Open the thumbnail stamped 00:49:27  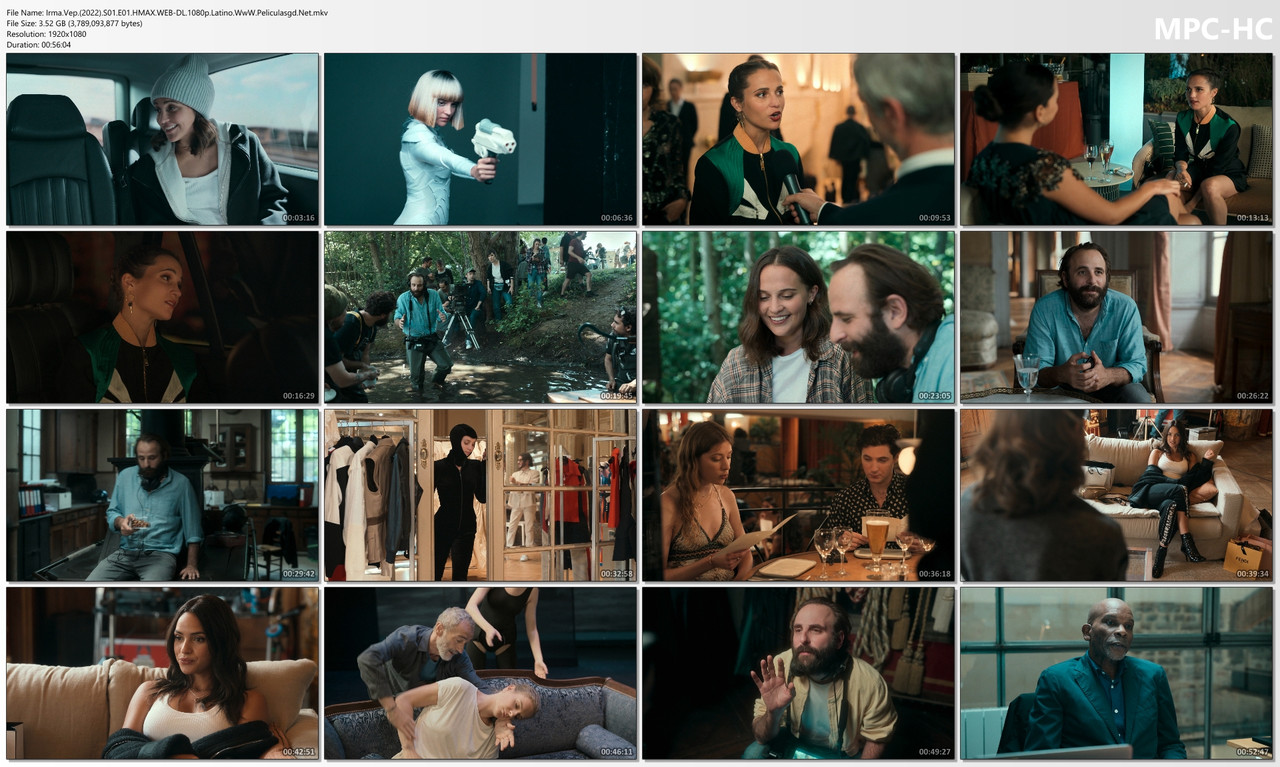[798, 673]
